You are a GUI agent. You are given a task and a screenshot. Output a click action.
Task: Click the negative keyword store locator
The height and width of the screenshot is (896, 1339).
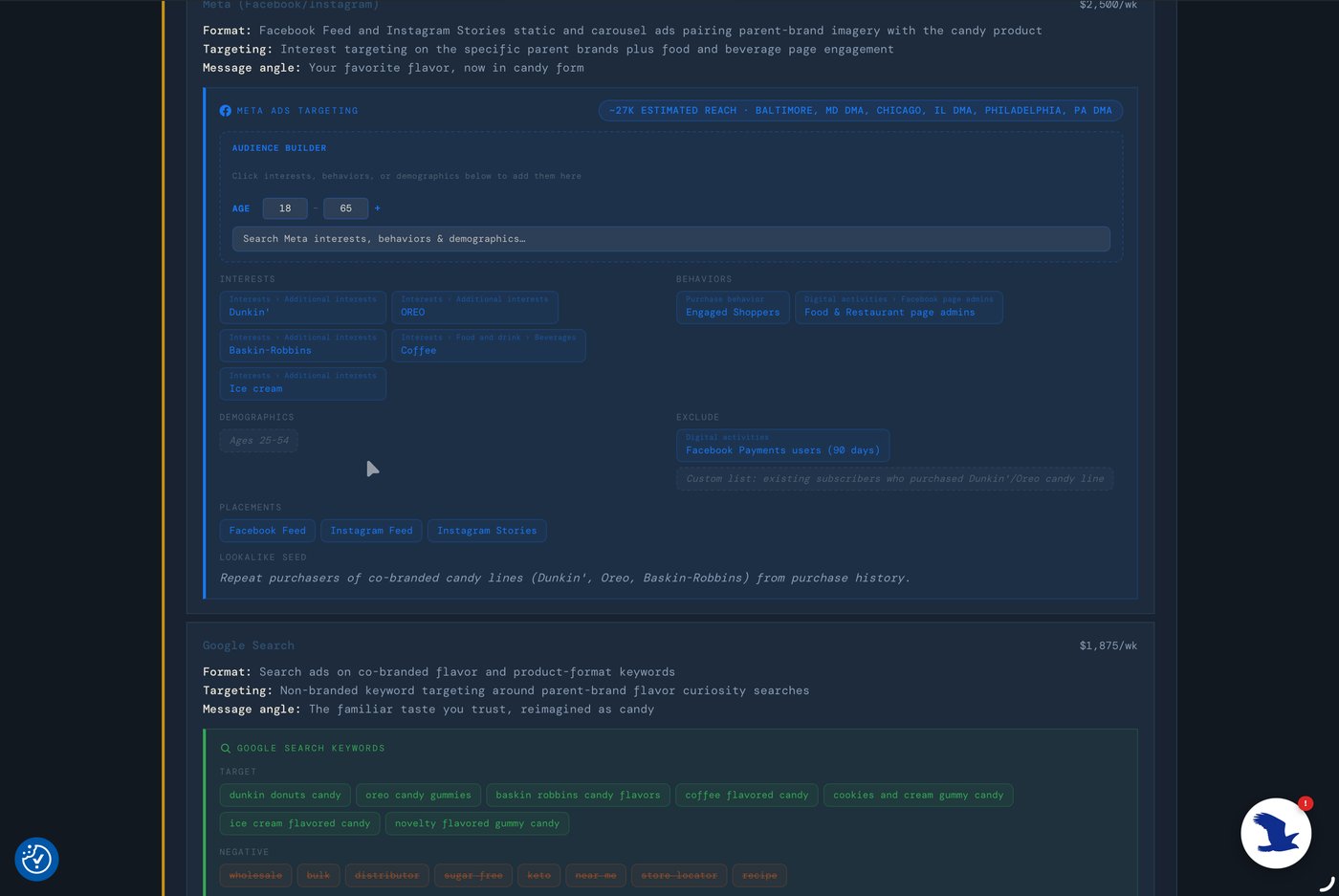point(679,876)
